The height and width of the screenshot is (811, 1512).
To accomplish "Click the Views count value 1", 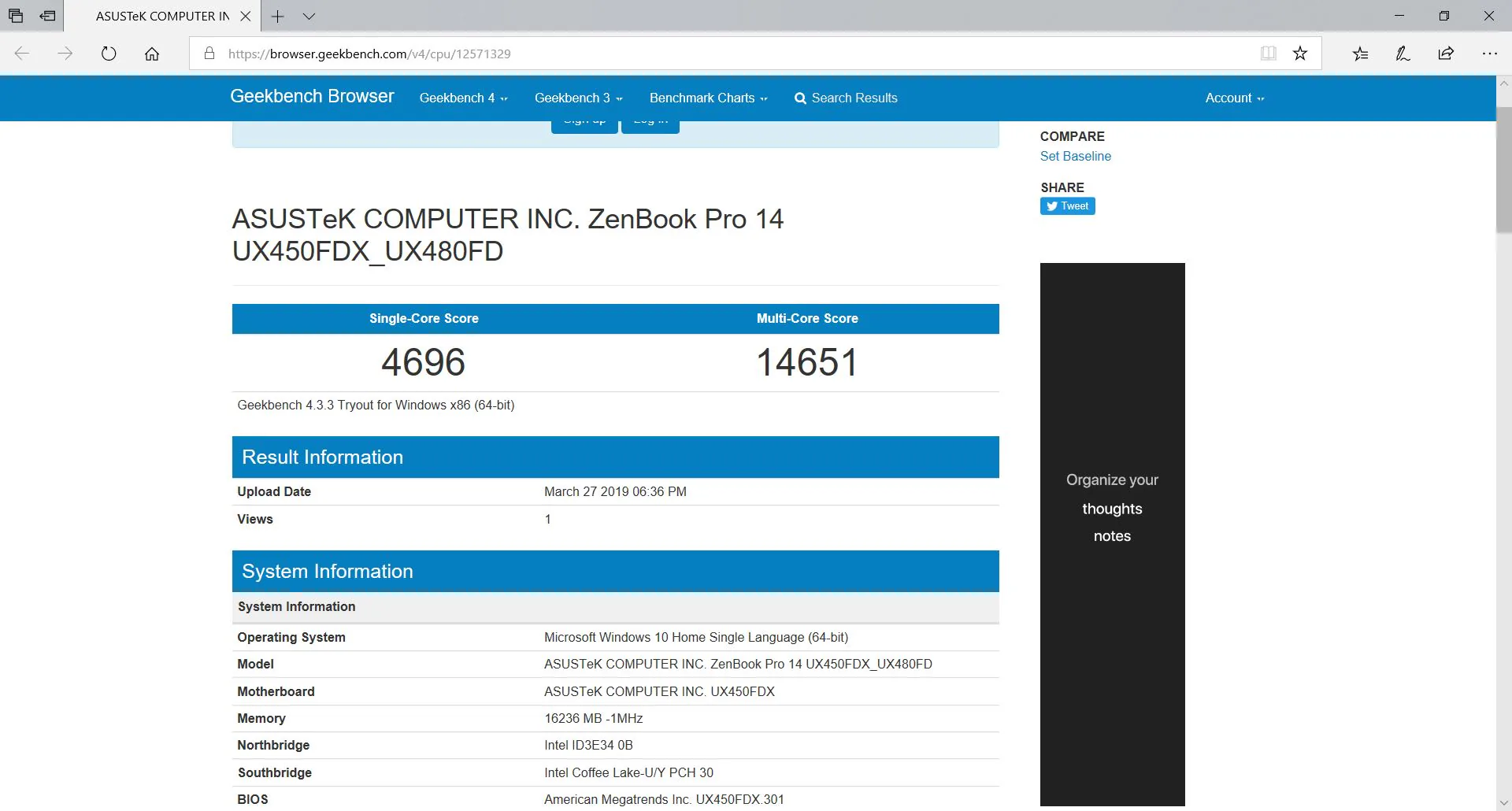I will click(547, 519).
